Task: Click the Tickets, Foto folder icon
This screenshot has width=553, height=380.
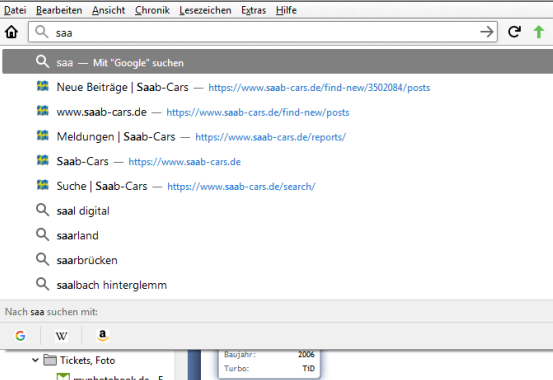Action: point(50,360)
